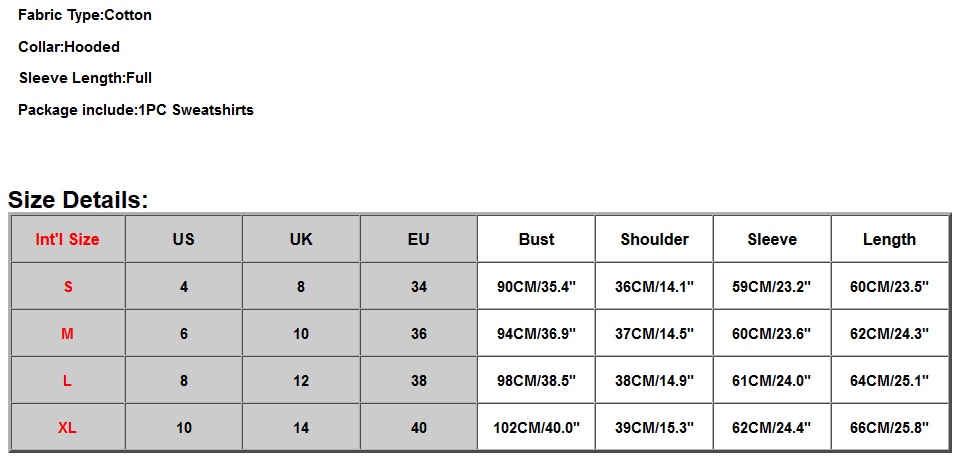
Task: Click the UK header cell
Action: [301, 239]
